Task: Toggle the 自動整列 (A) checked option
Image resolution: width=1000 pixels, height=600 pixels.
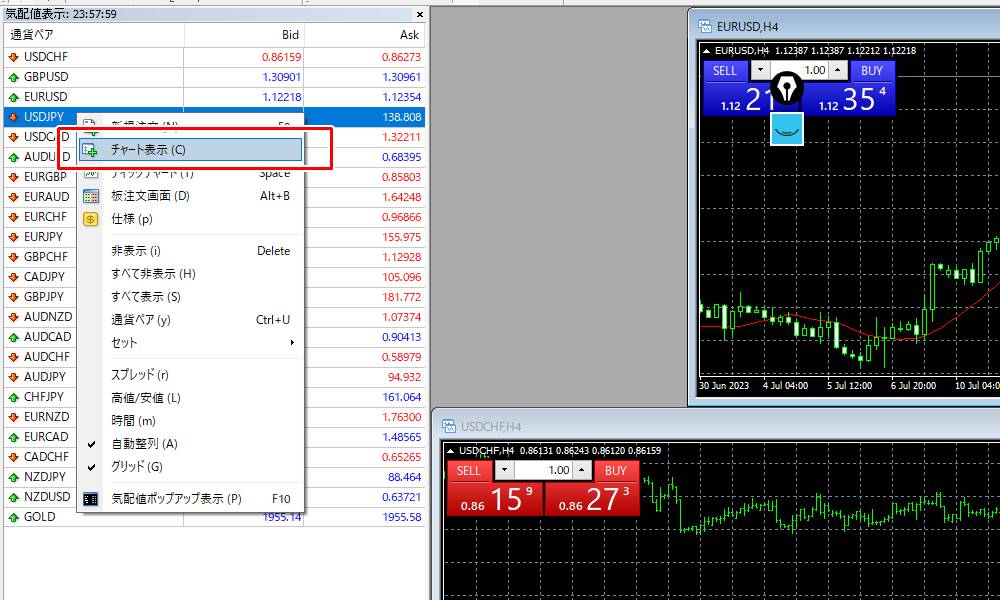Action: (x=143, y=444)
